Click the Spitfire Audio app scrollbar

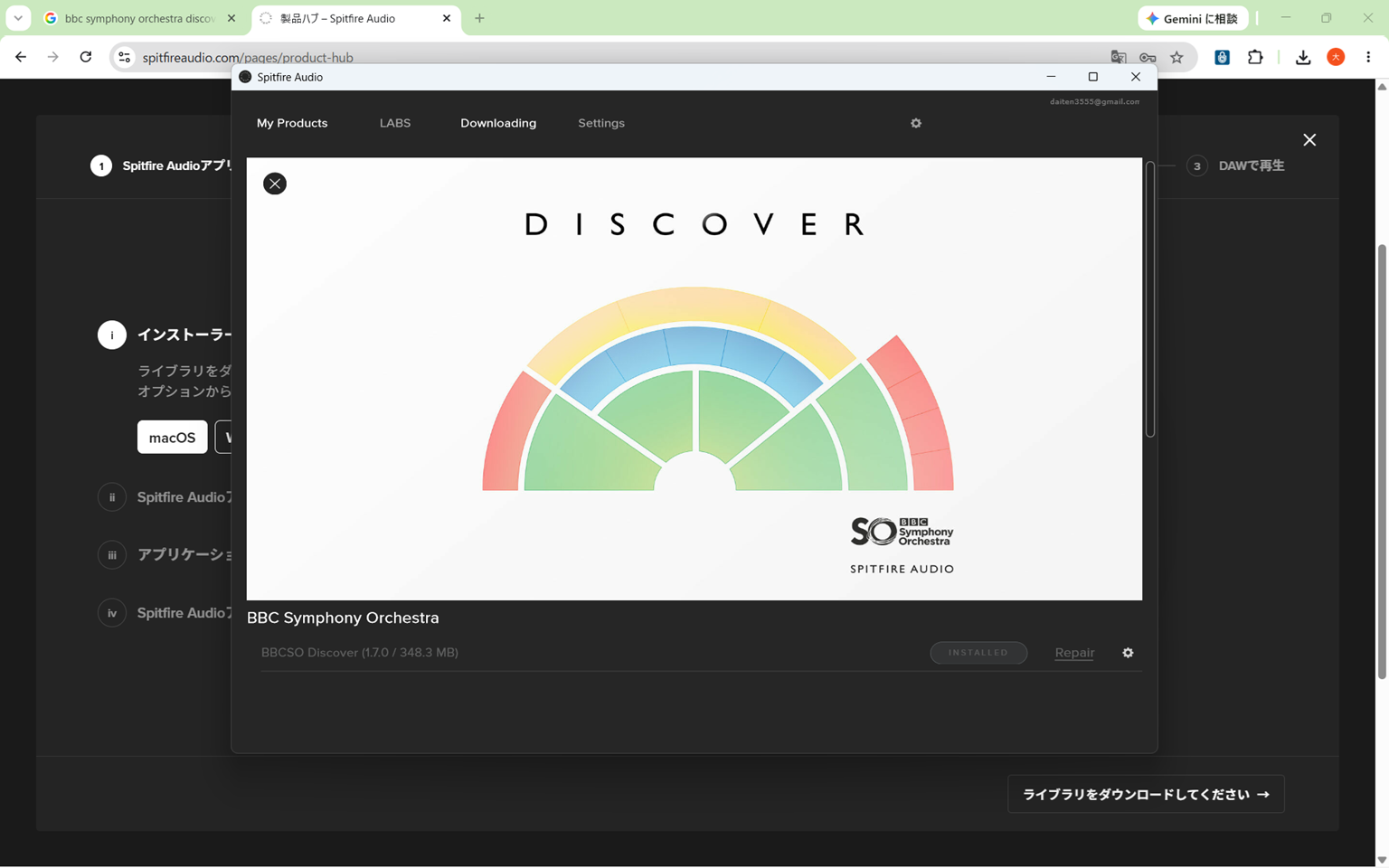1150,299
